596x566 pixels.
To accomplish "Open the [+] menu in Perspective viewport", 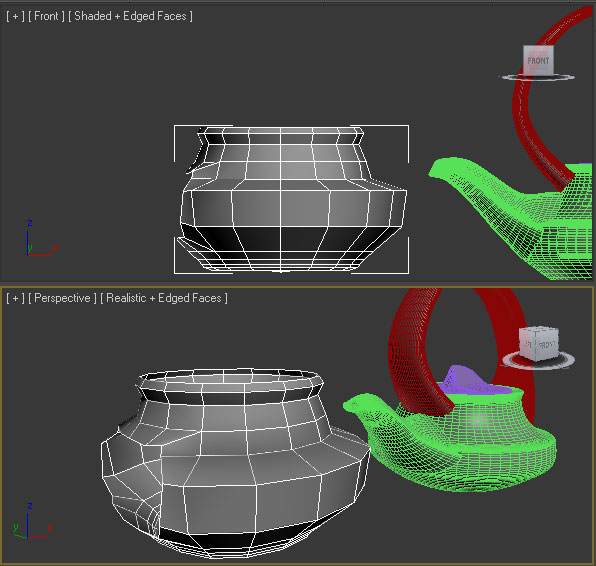I will click(x=15, y=298).
